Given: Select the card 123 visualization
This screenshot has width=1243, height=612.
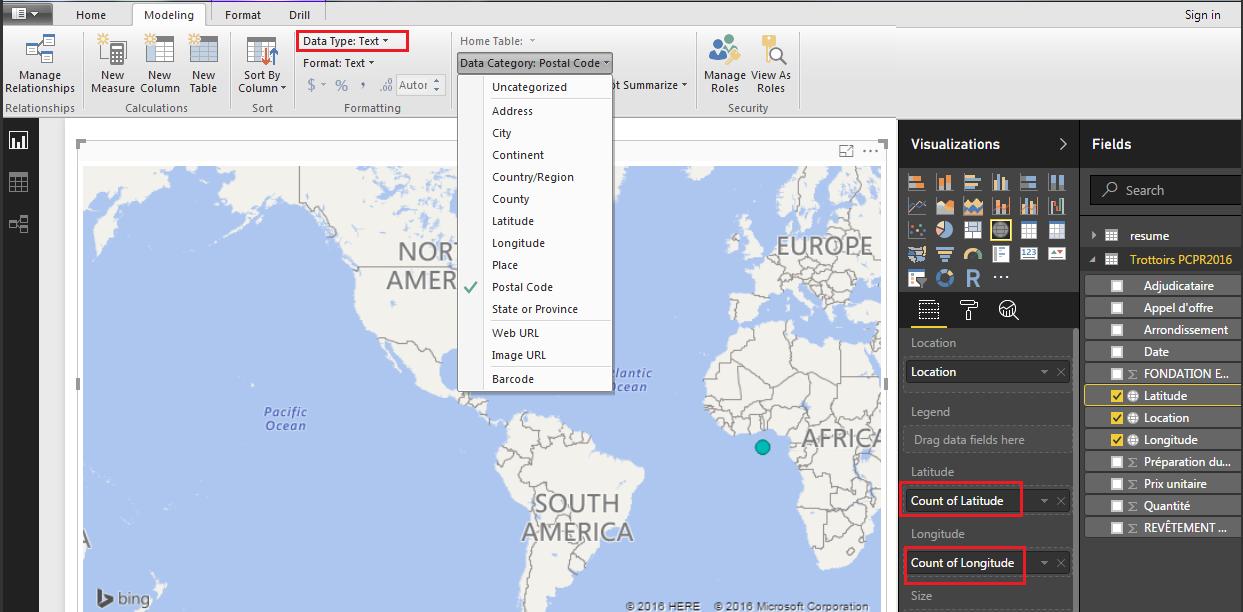Looking at the screenshot, I should (1028, 254).
